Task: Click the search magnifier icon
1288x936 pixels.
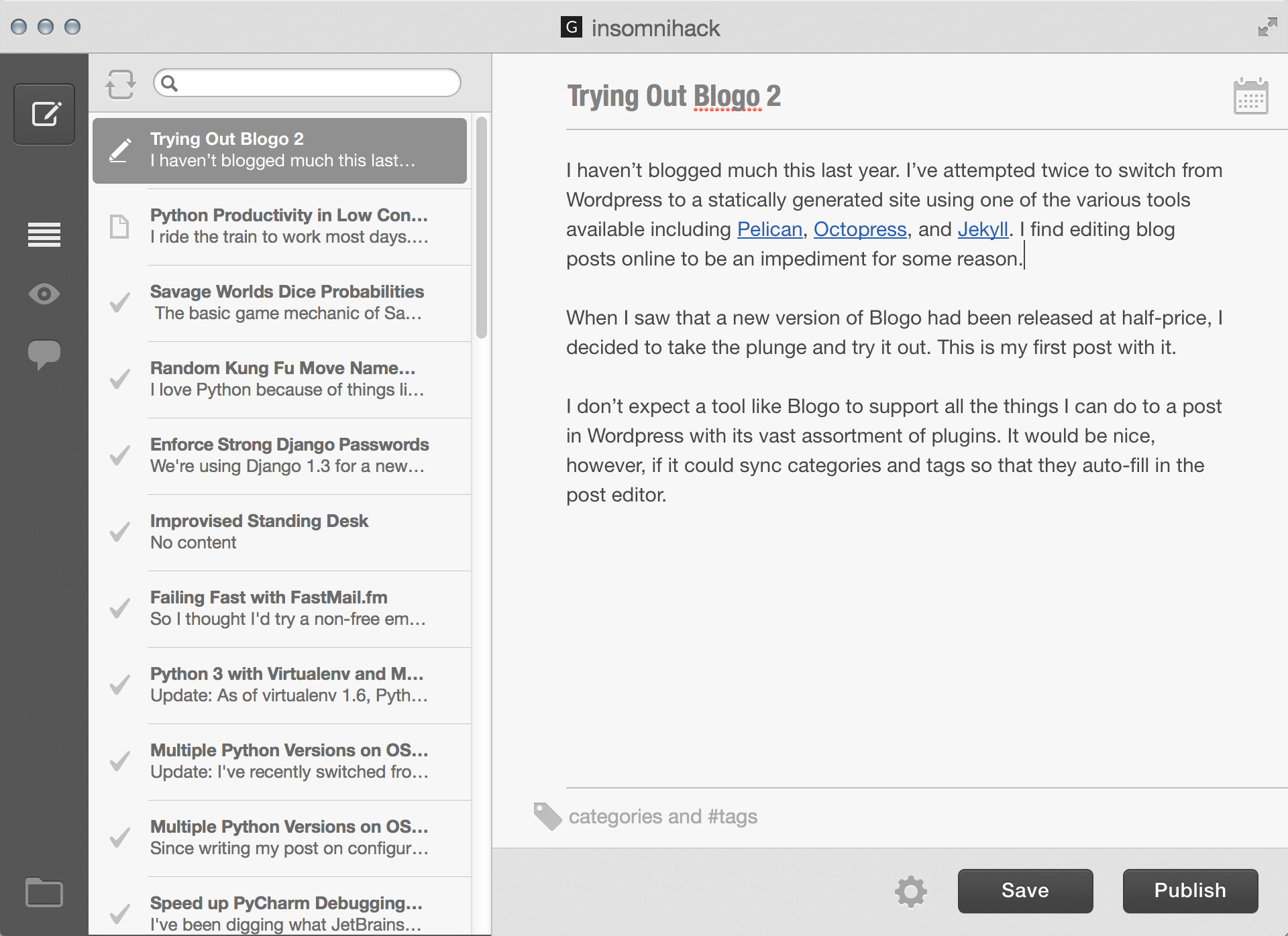Action: [170, 83]
